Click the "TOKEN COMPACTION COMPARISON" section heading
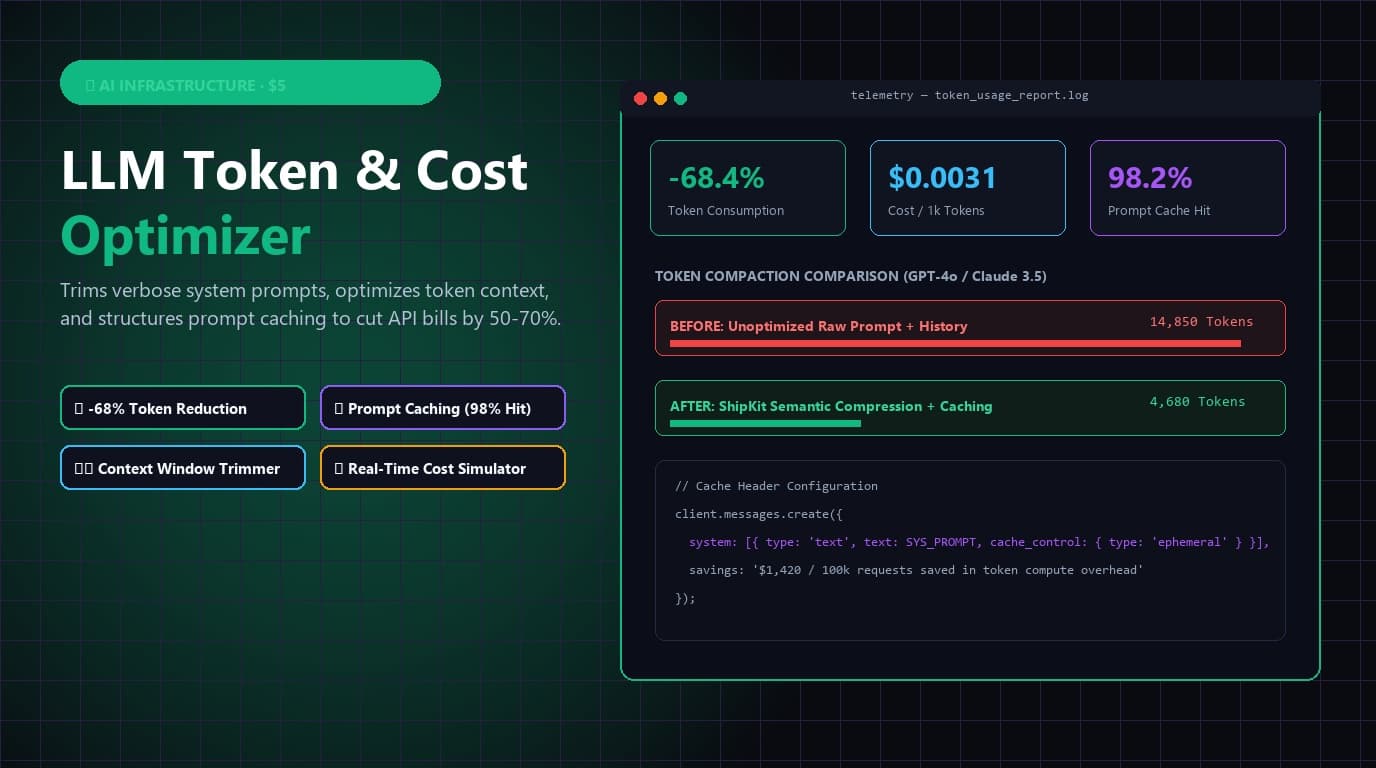This screenshot has height=768, width=1376. [x=851, y=276]
